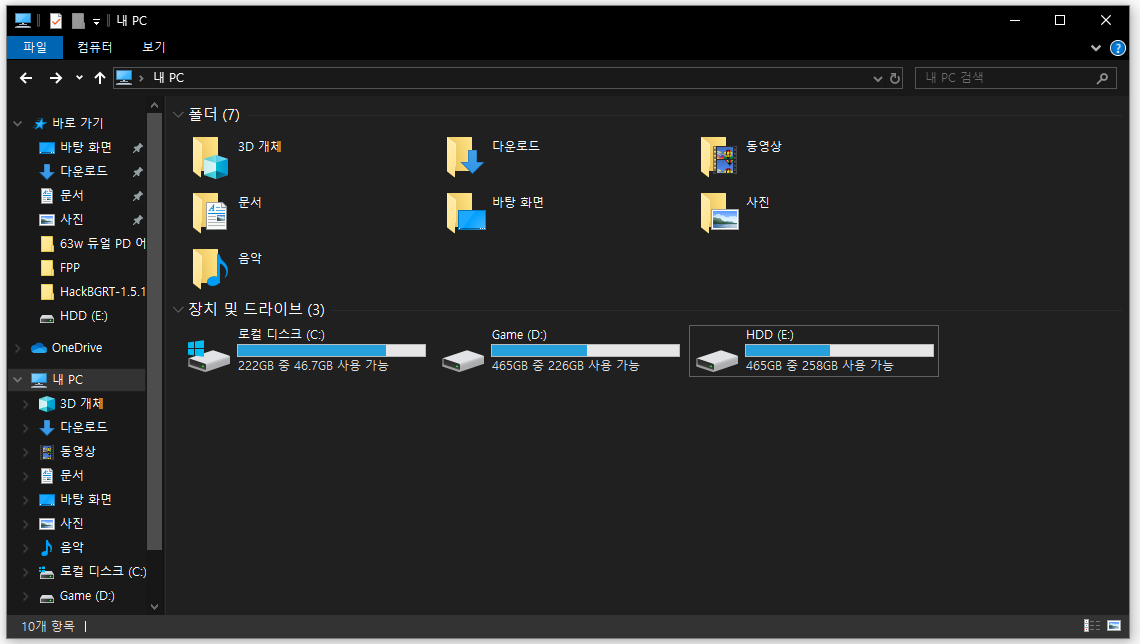Open address bar history dropdown
This screenshot has height=644, width=1140.
(x=878, y=78)
